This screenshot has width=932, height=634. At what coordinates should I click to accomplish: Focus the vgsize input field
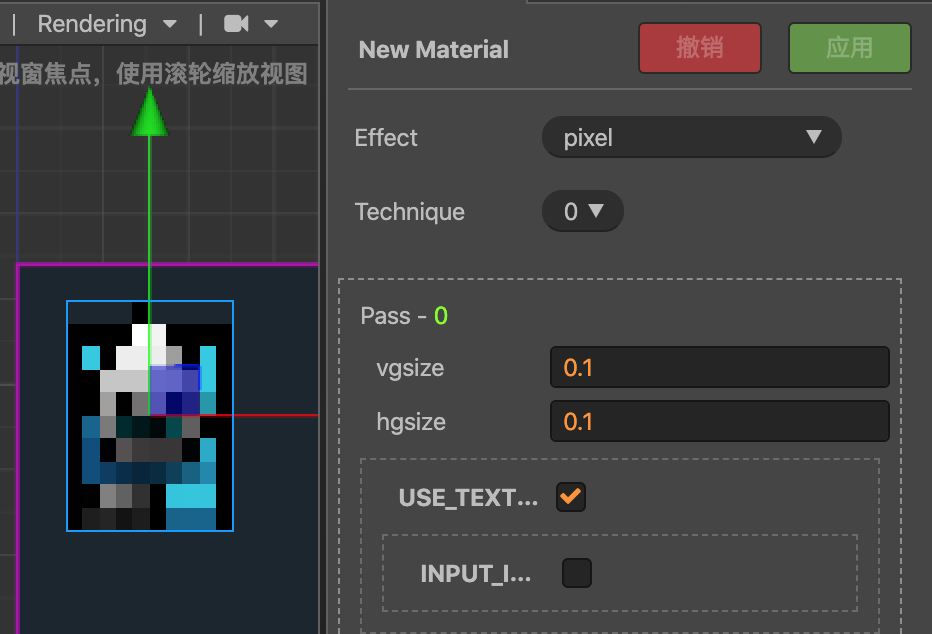coord(719,367)
